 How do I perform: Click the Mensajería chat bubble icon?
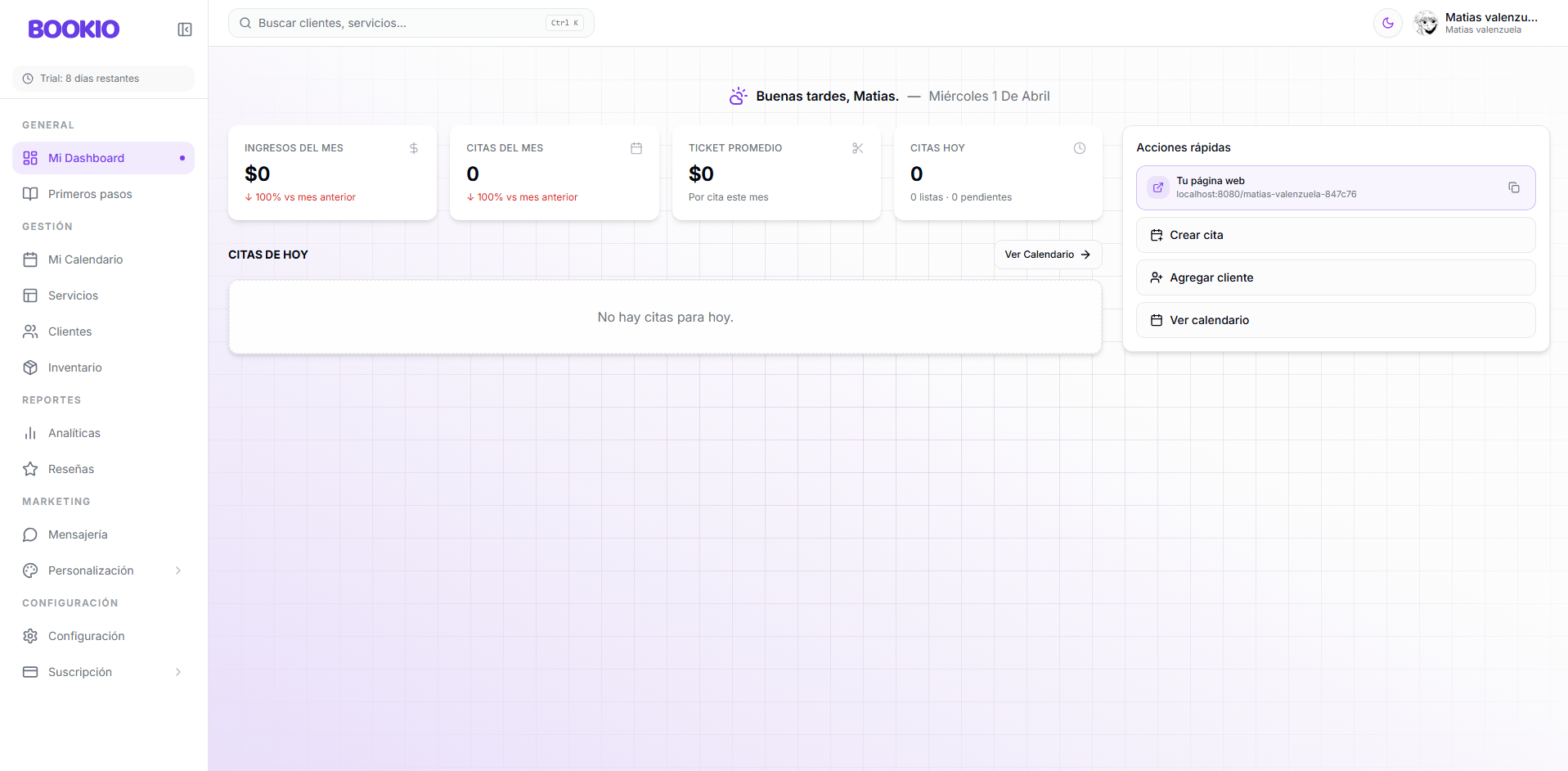30,534
